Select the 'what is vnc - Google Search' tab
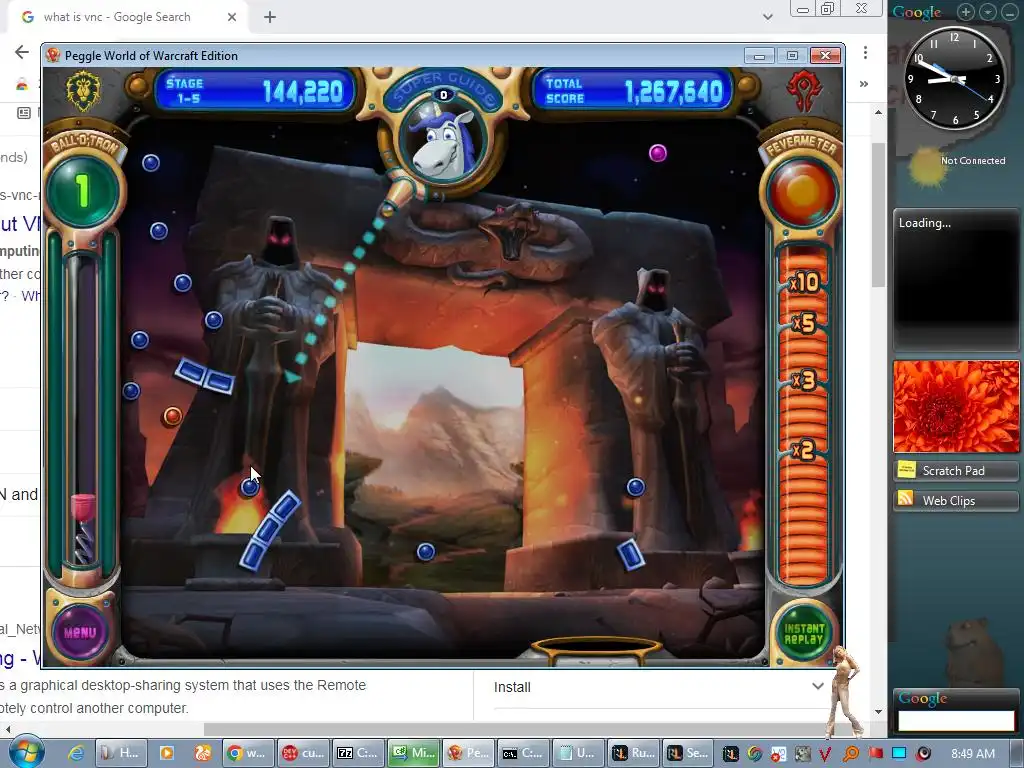This screenshot has height=768, width=1024. coord(117,17)
